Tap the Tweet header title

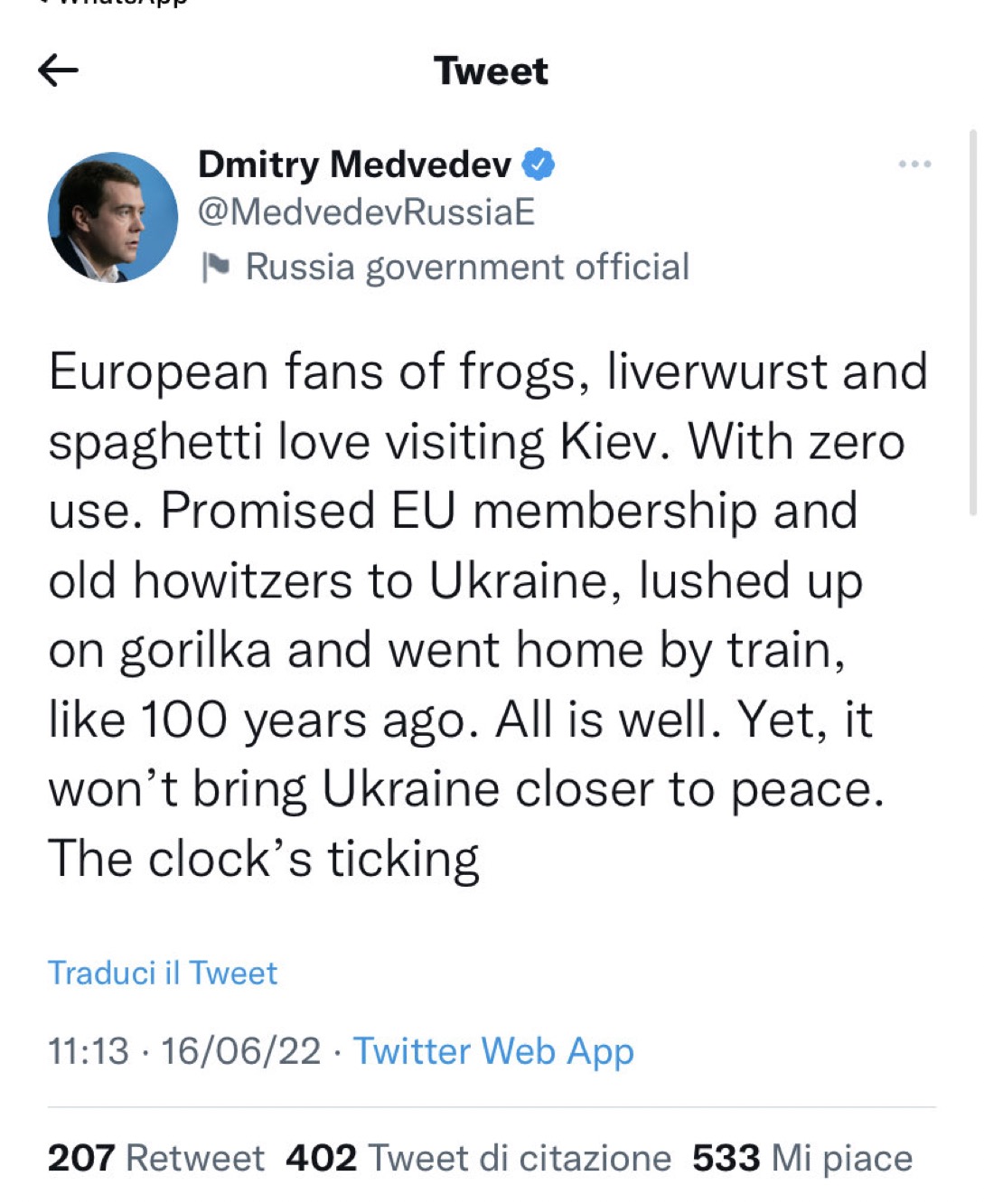coord(491,71)
